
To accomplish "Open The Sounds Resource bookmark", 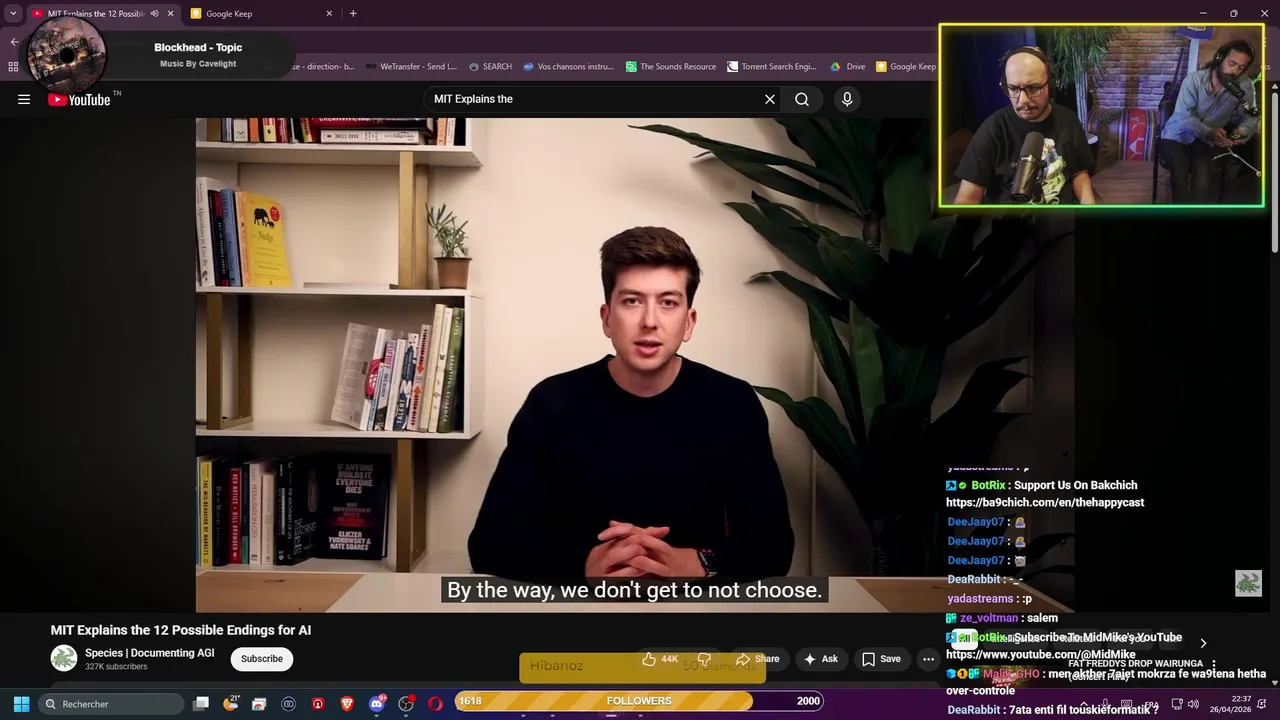I will point(671,67).
